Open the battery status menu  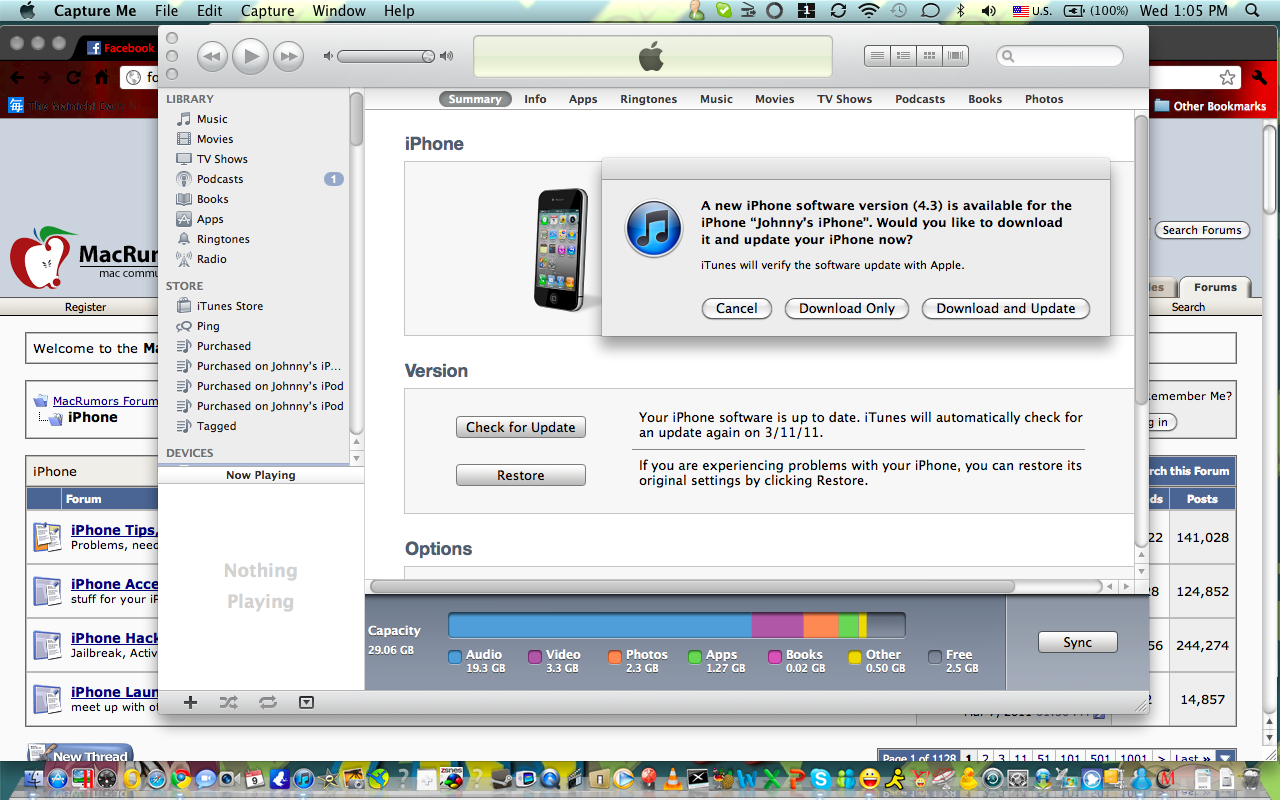[1097, 11]
